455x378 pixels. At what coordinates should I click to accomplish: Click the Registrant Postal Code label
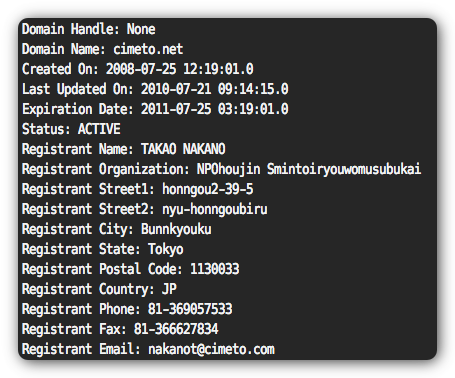pyautogui.click(x=102, y=269)
